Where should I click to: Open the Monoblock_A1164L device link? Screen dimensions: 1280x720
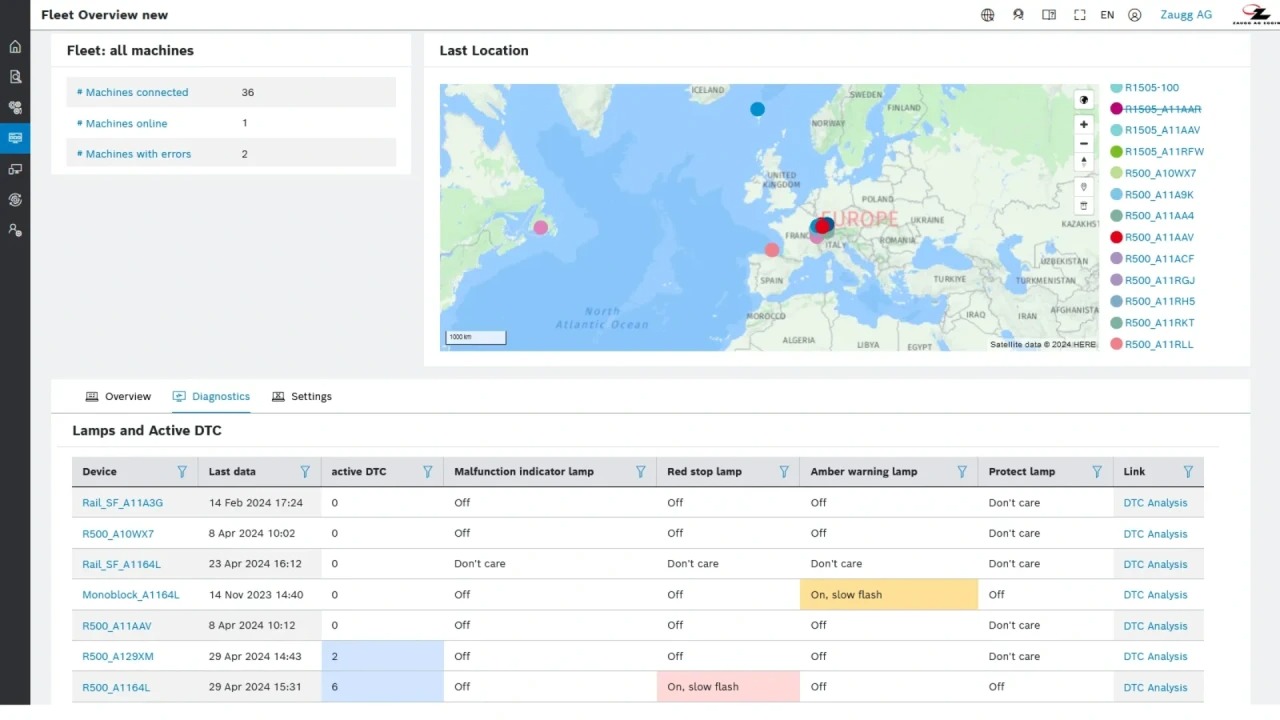pyautogui.click(x=130, y=595)
